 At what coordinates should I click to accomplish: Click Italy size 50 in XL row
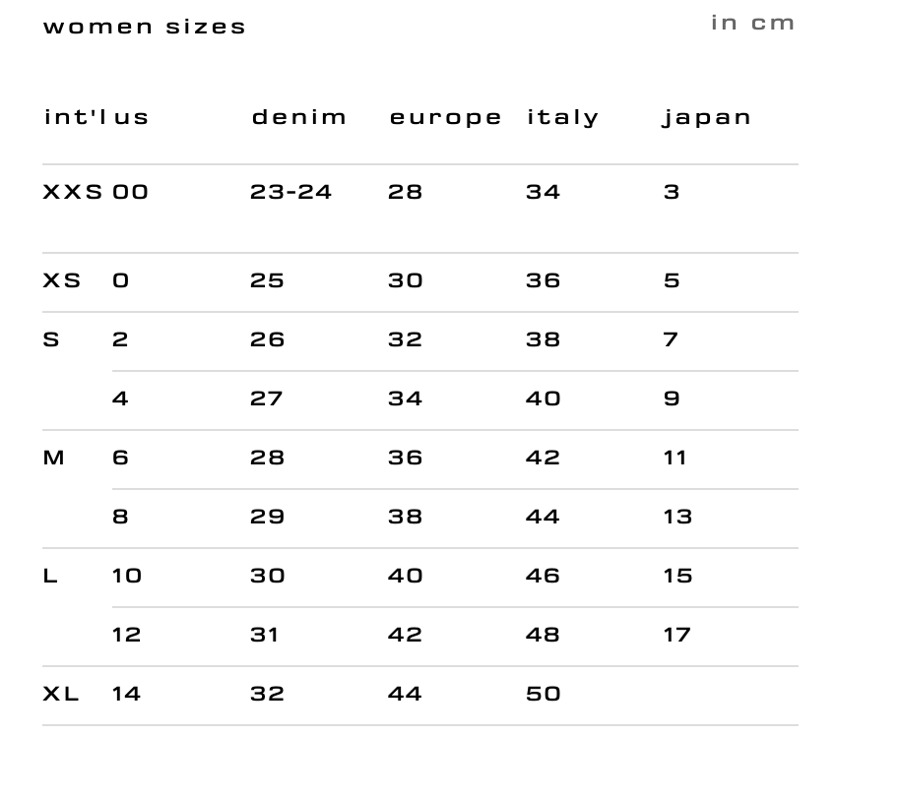543,694
